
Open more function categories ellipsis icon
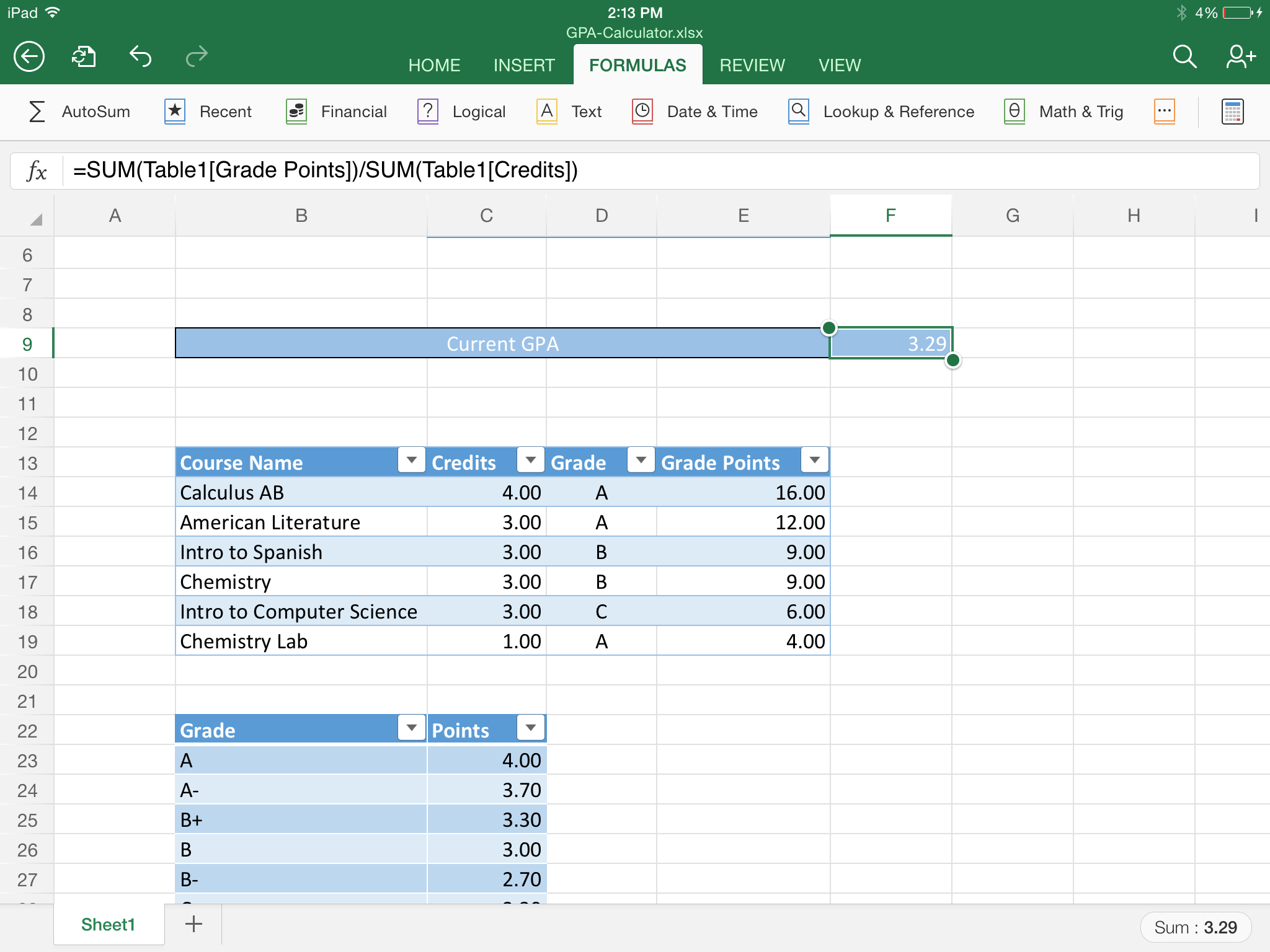pos(1164,112)
